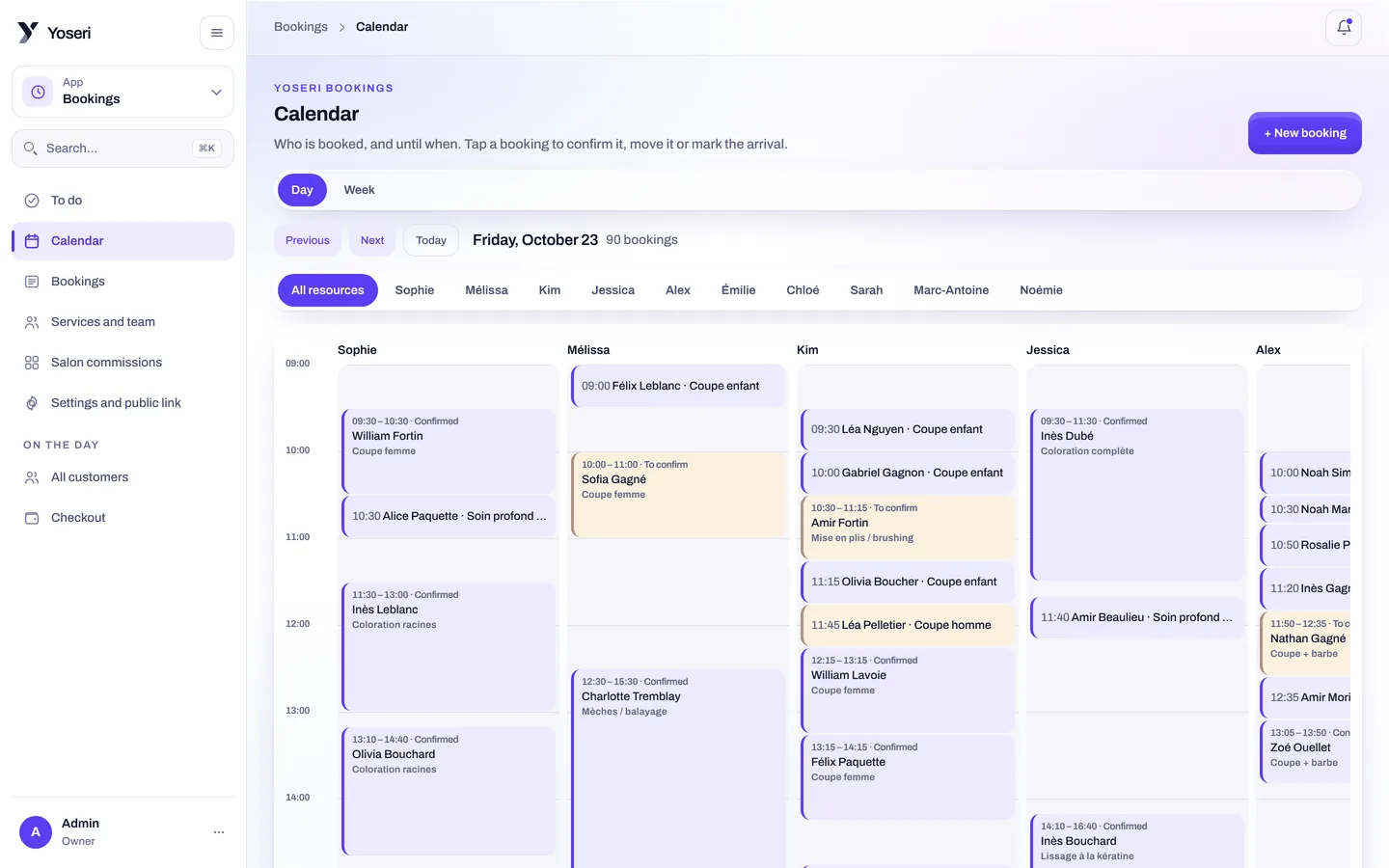
Task: Click the To do checkmark icon
Action: coord(32,201)
